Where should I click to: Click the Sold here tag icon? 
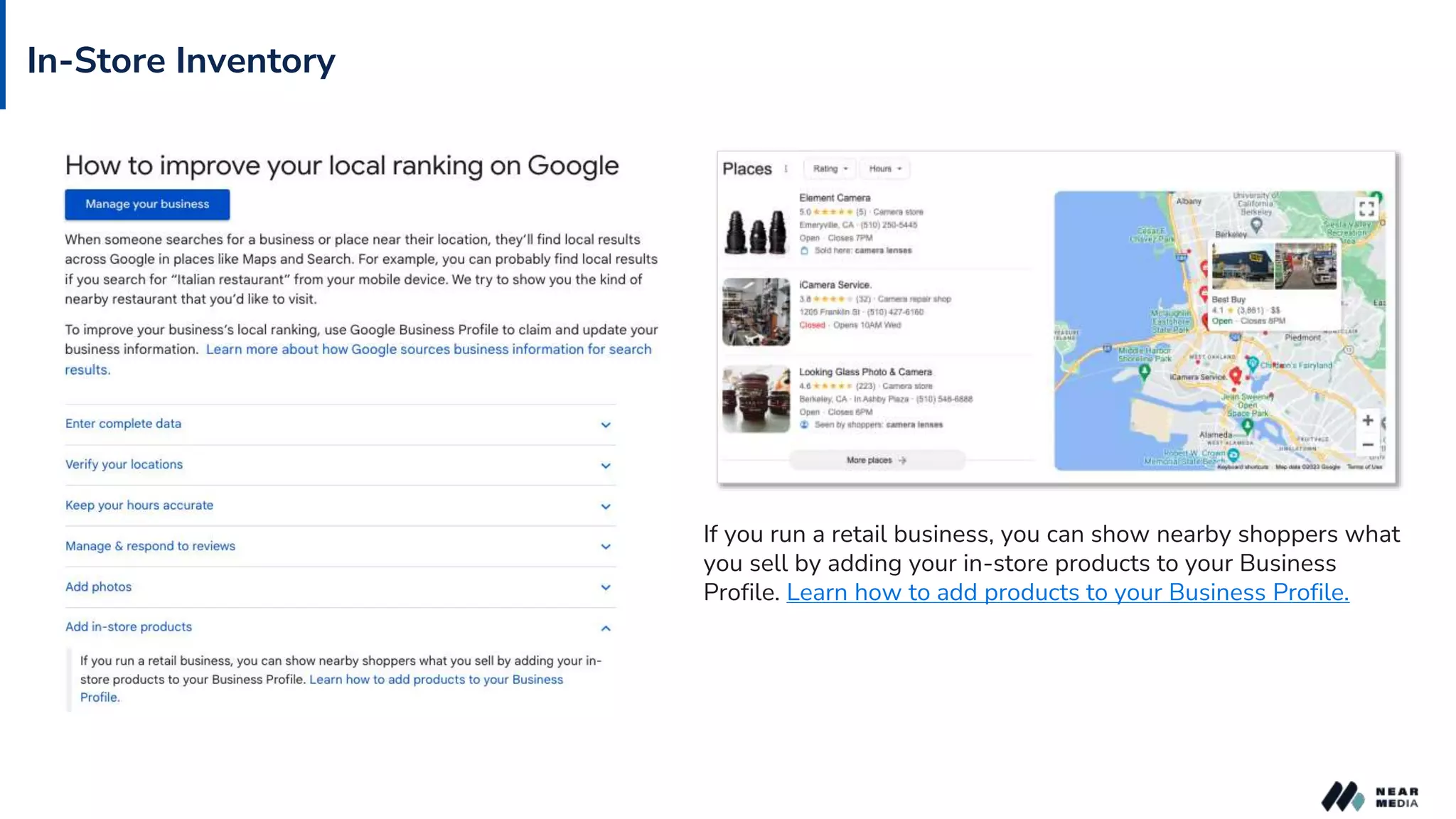coord(804,250)
